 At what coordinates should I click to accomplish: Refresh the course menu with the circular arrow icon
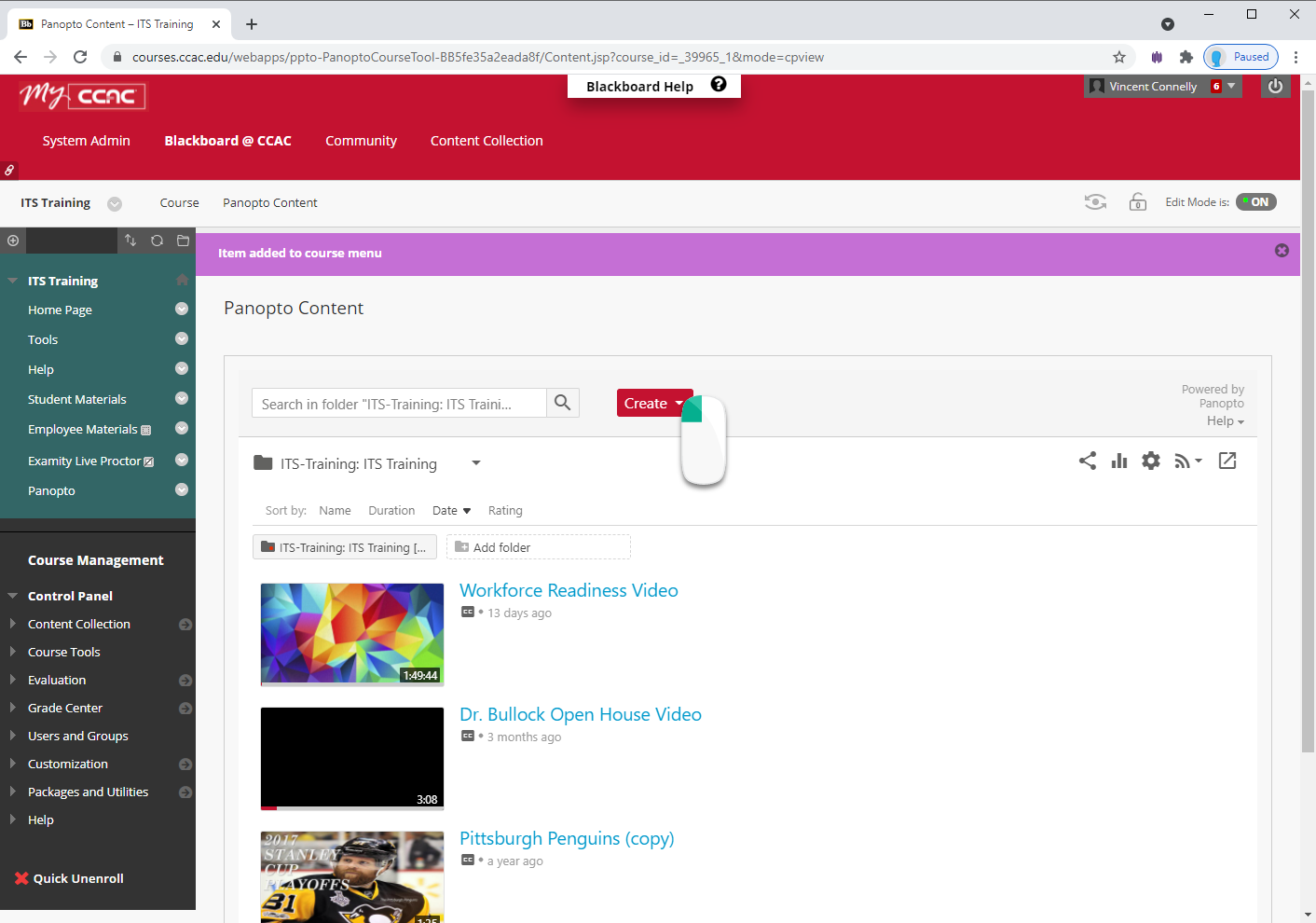tap(157, 241)
